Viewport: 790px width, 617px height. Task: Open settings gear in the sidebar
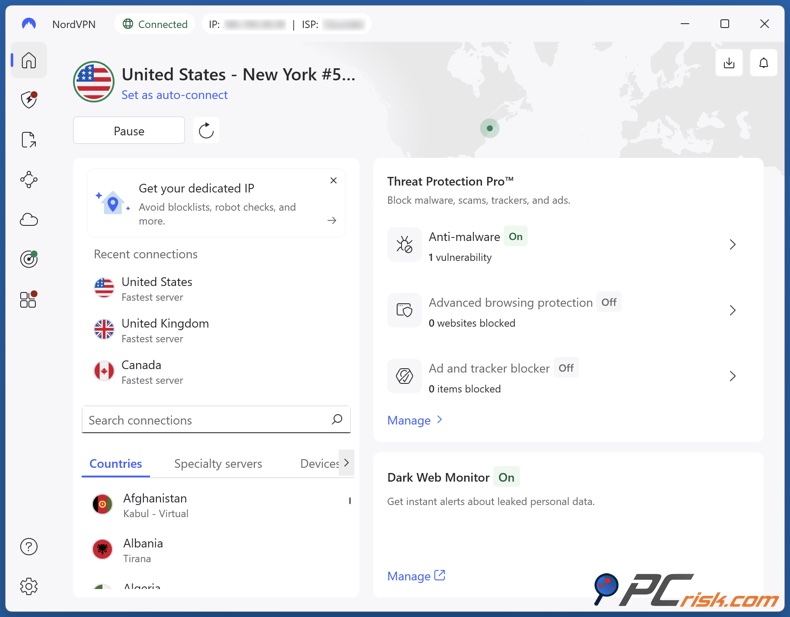click(x=29, y=587)
